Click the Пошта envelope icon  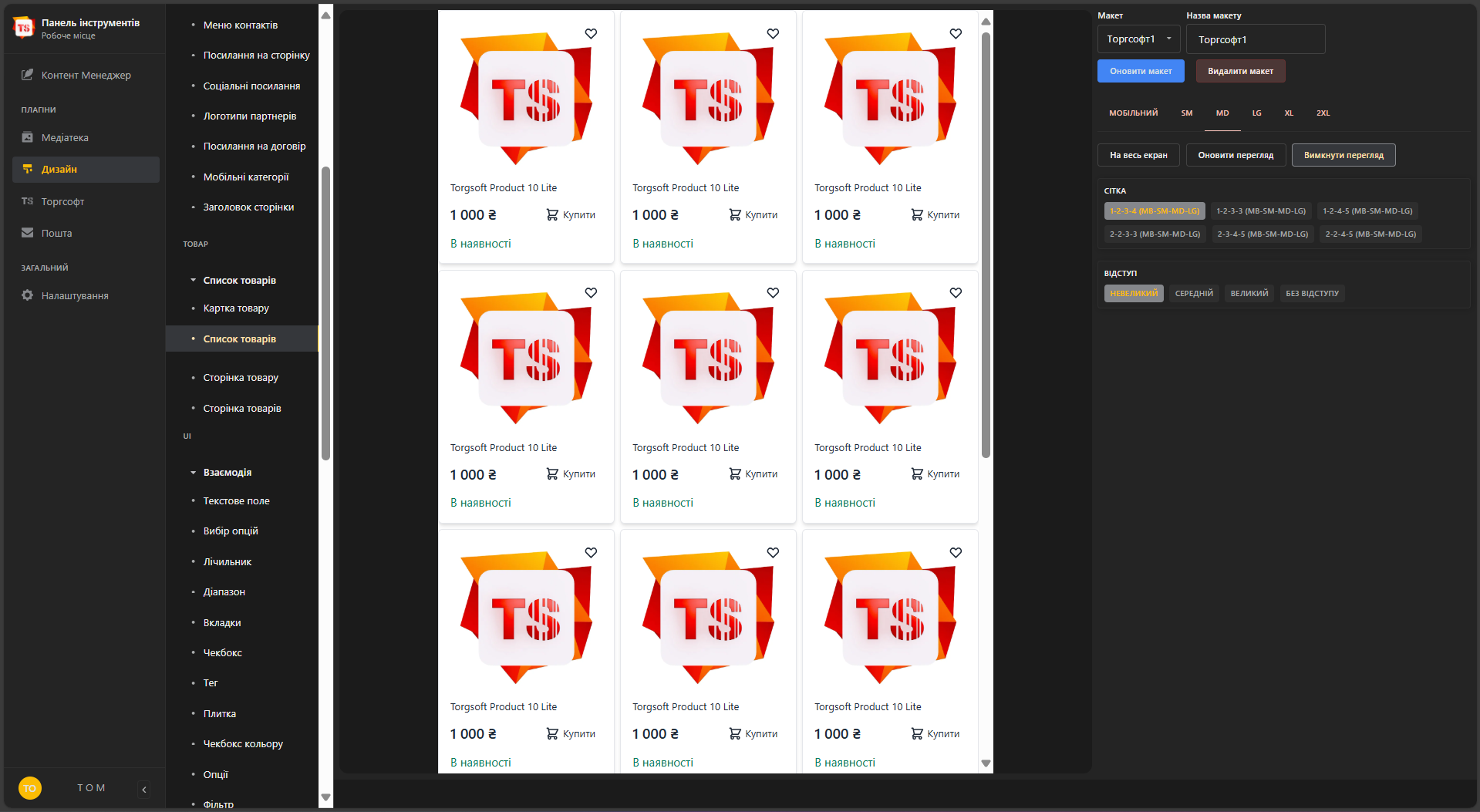tap(28, 233)
